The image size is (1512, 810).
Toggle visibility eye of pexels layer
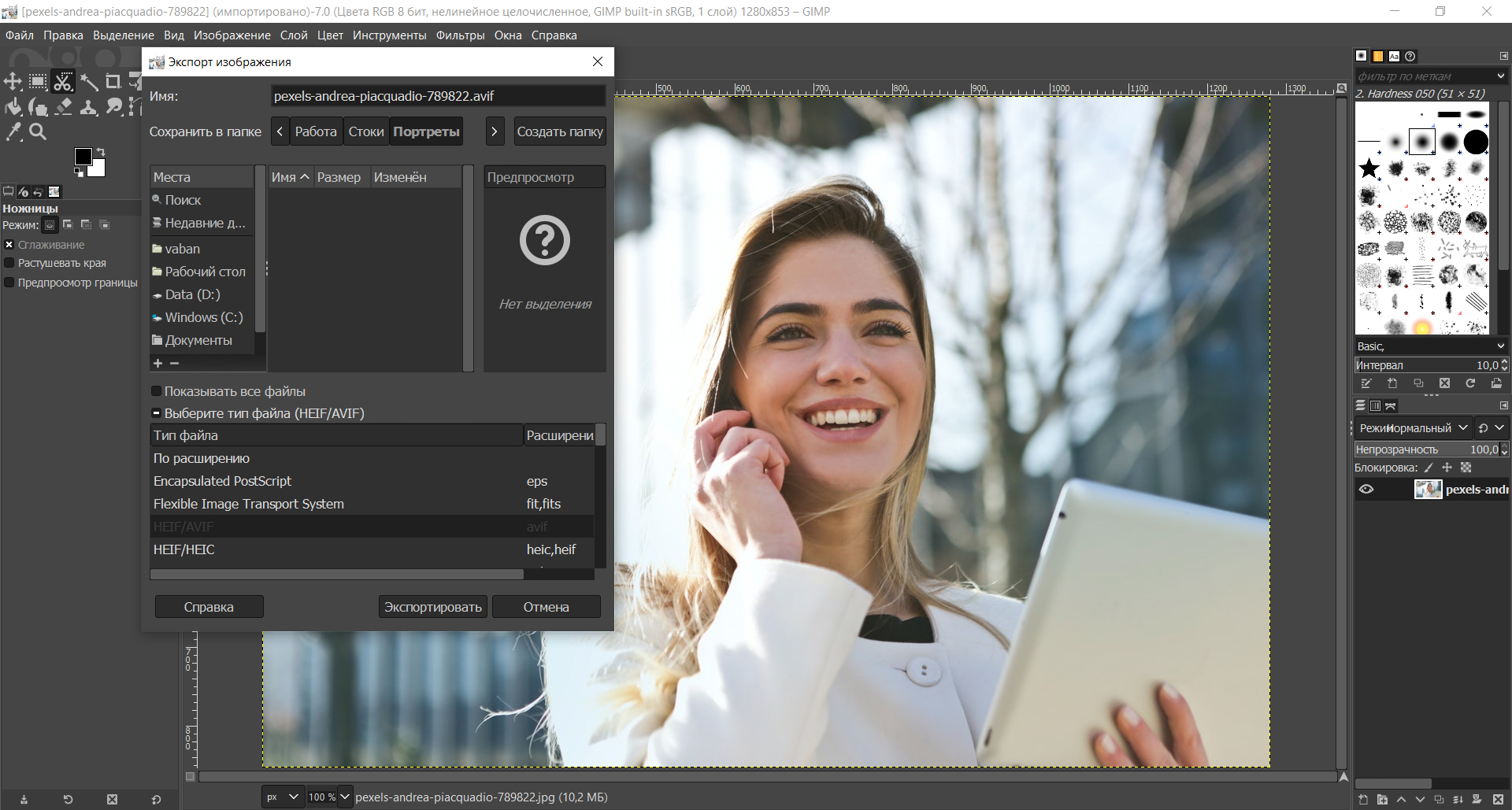tap(1366, 490)
